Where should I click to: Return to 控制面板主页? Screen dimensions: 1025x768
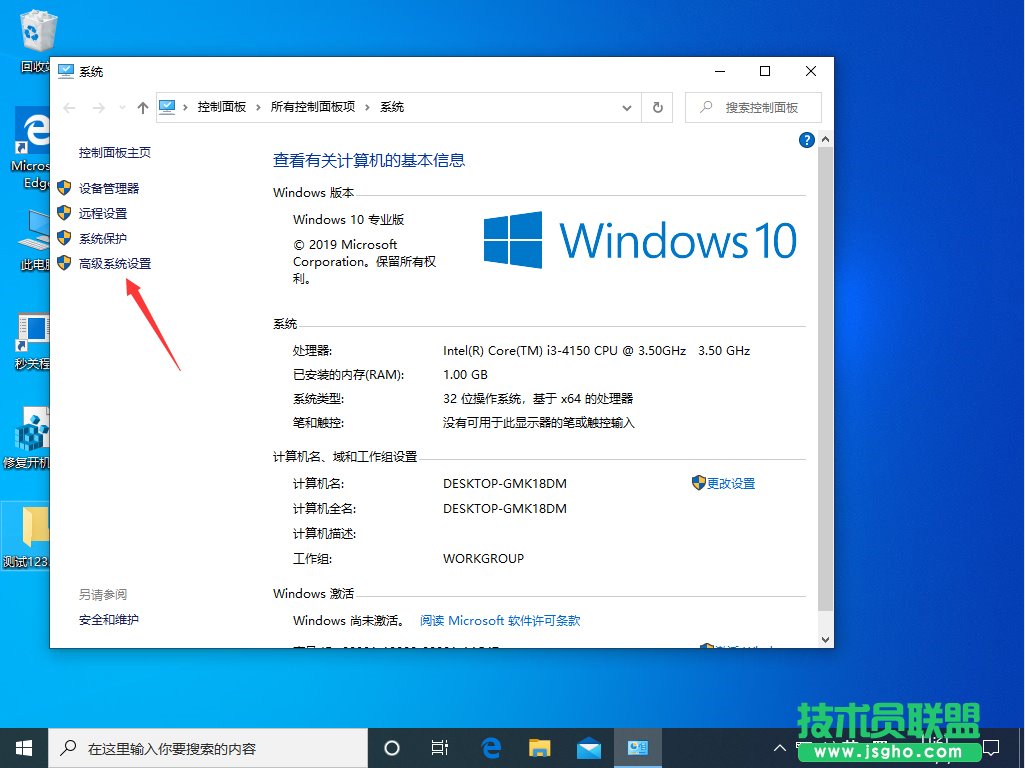point(113,153)
